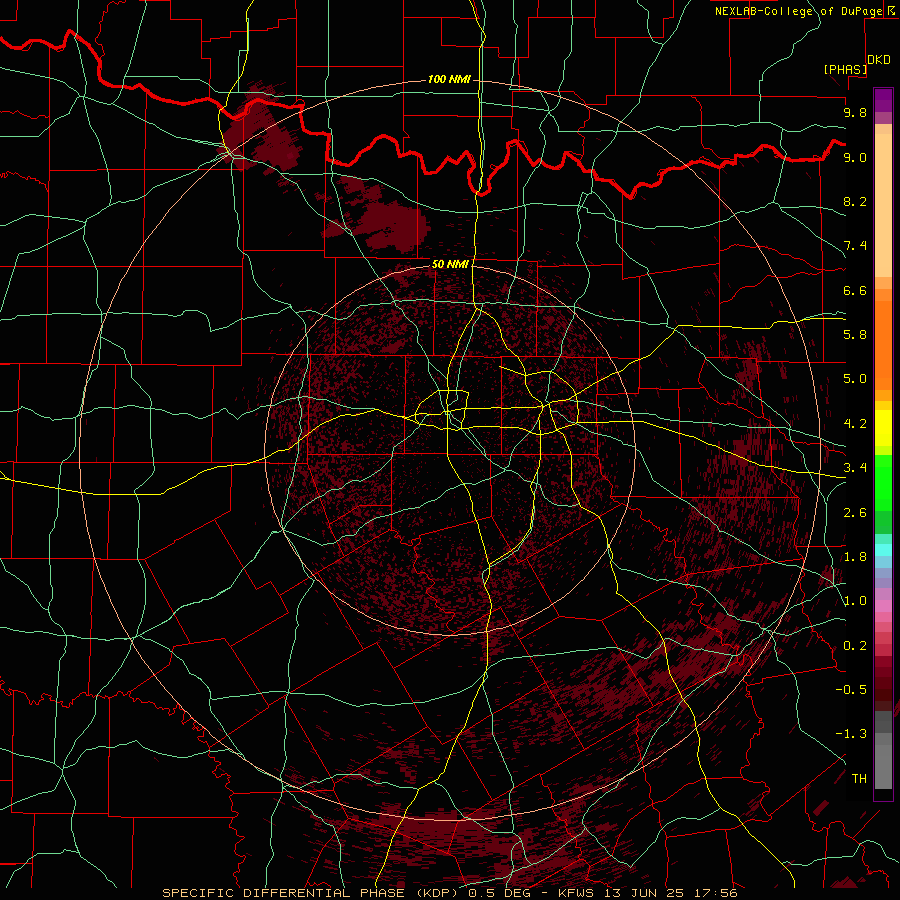Click the 9.8 scale value

click(855, 112)
